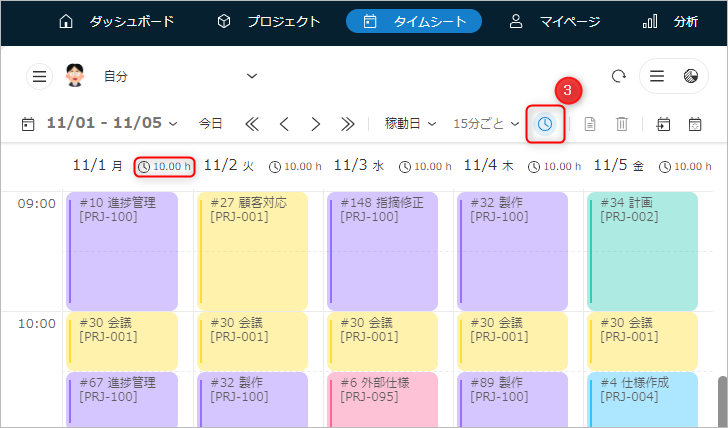728x428 pixels.
Task: Jump back with the double left arrow
Action: point(252,124)
